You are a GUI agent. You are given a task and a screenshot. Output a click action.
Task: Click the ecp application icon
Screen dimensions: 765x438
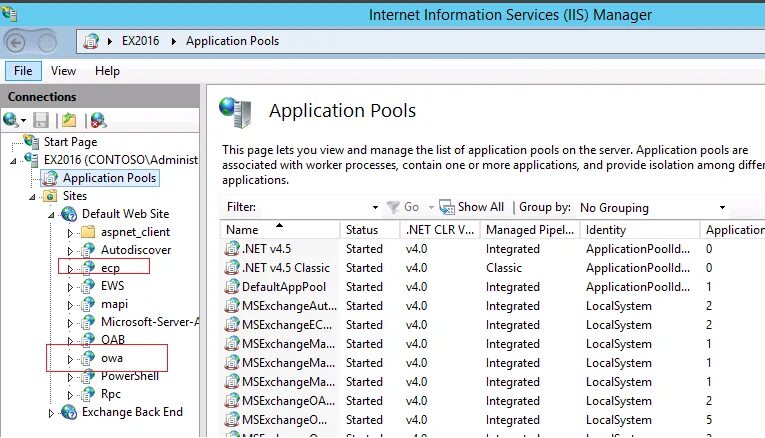(88, 268)
